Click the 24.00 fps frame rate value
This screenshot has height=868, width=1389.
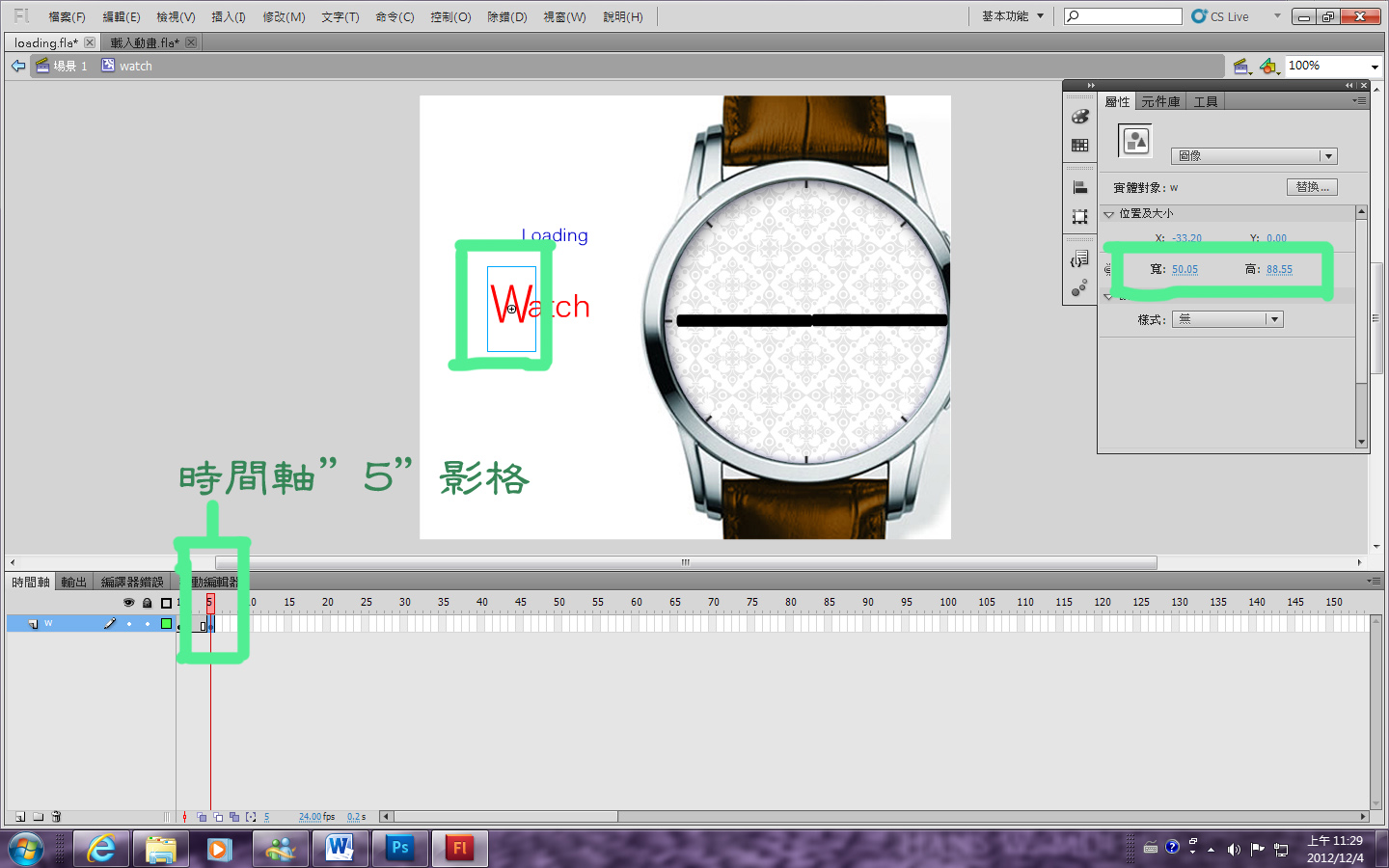[x=311, y=817]
